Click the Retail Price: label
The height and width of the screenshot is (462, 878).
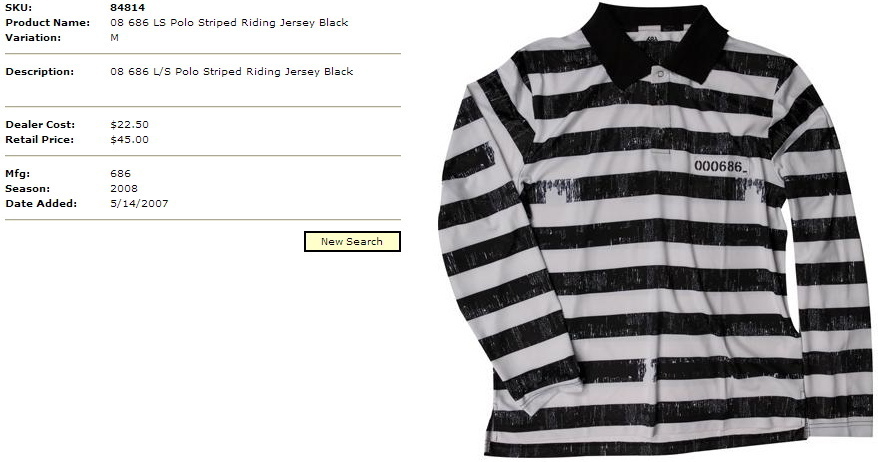pyautogui.click(x=40, y=139)
